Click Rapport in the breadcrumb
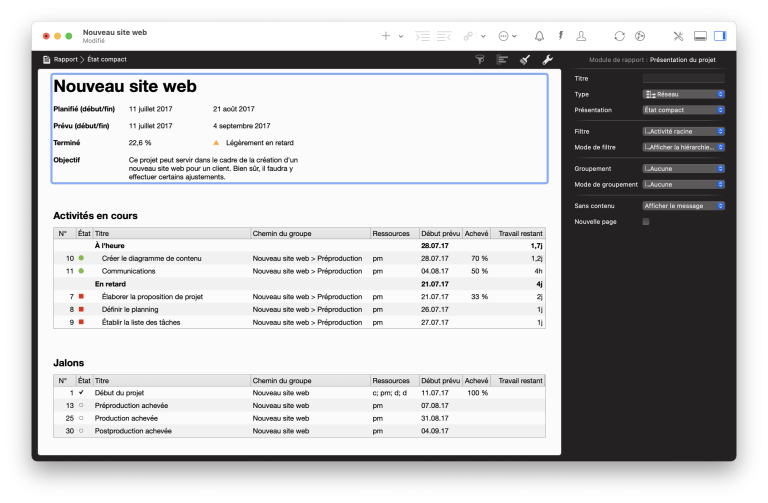 coord(66,59)
